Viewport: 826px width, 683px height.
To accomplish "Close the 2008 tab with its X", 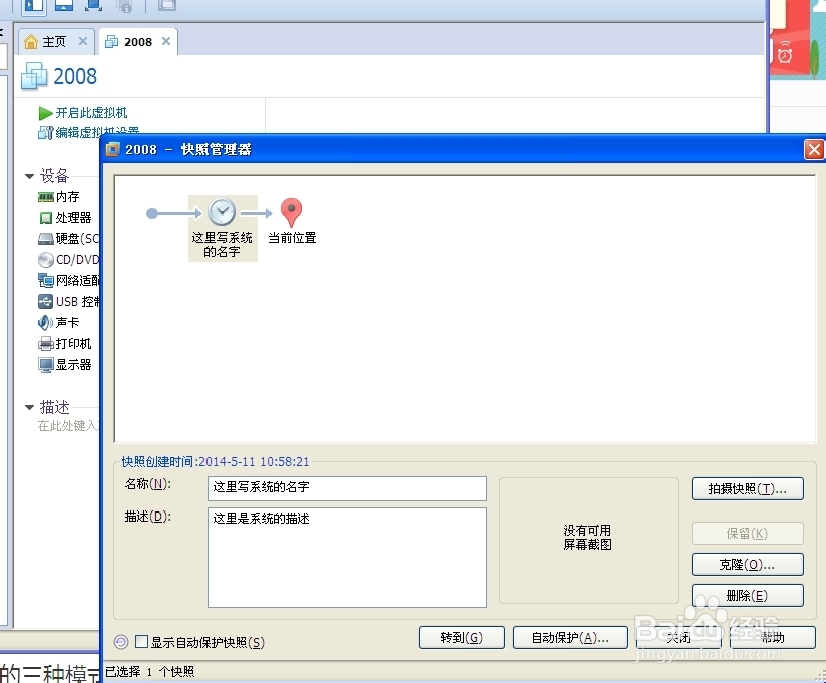I will 165,41.
